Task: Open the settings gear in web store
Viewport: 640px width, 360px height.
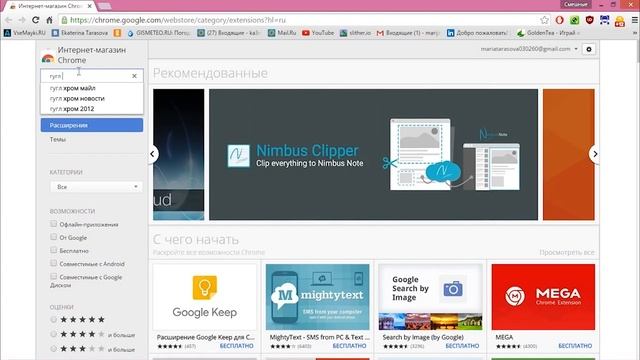Action: click(589, 49)
